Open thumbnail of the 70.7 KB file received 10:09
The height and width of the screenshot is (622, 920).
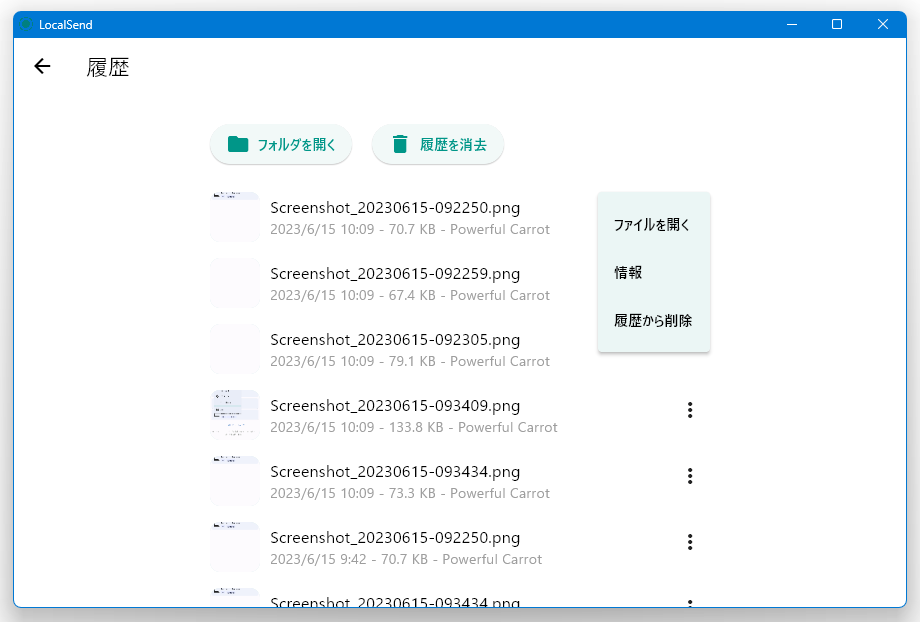(x=235, y=217)
